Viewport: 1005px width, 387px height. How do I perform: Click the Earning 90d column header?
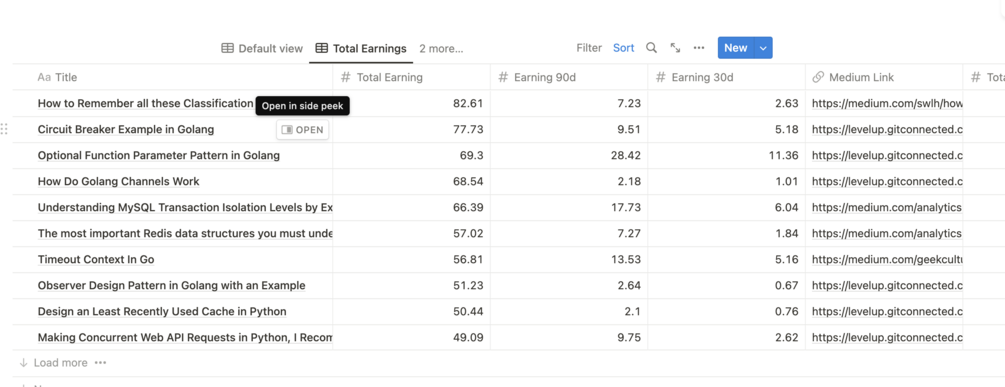569,78
